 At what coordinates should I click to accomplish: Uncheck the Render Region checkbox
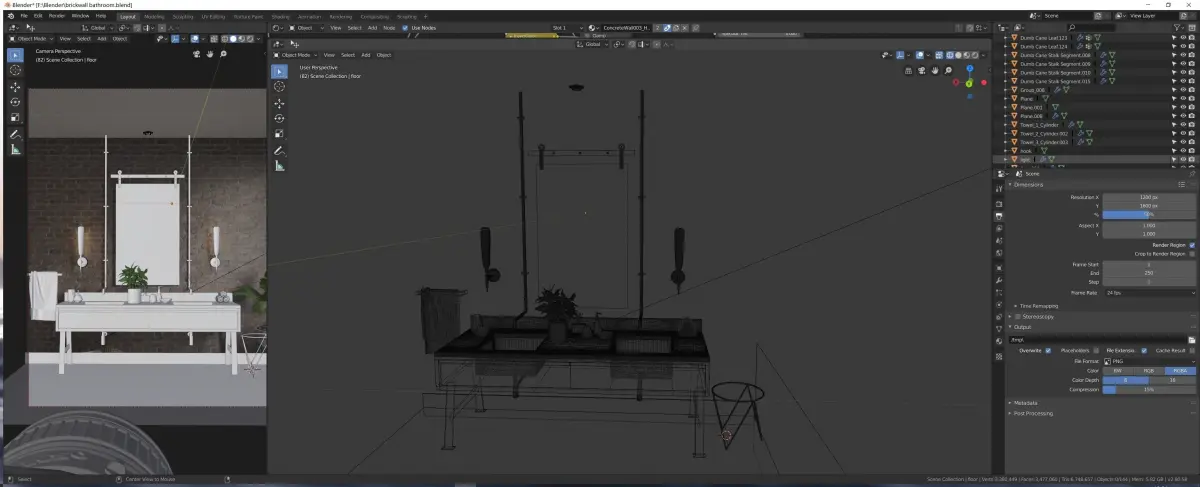click(1192, 245)
